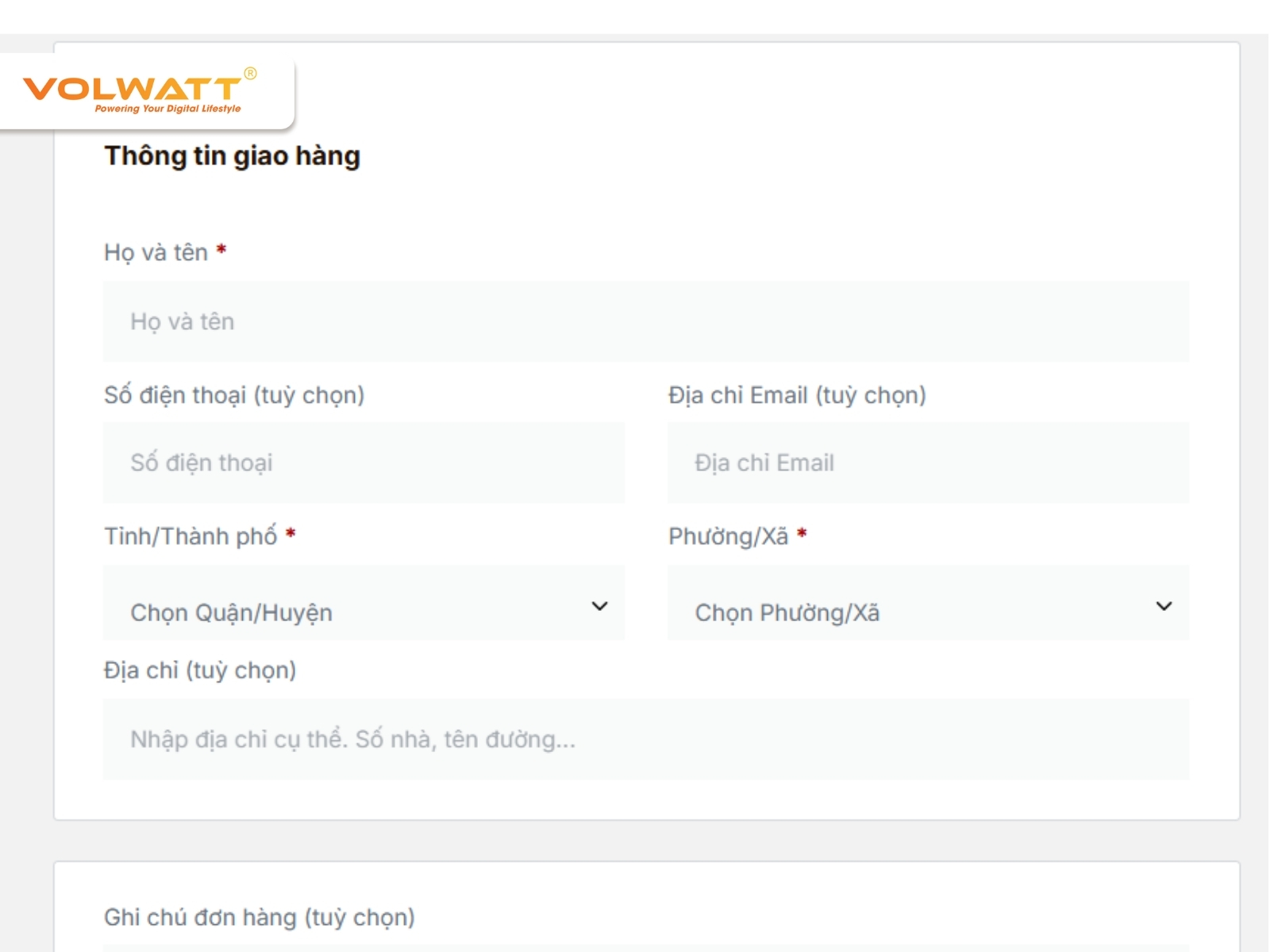The height and width of the screenshot is (952, 1270).
Task: Focus the Họ và tên input field
Action: [645, 321]
